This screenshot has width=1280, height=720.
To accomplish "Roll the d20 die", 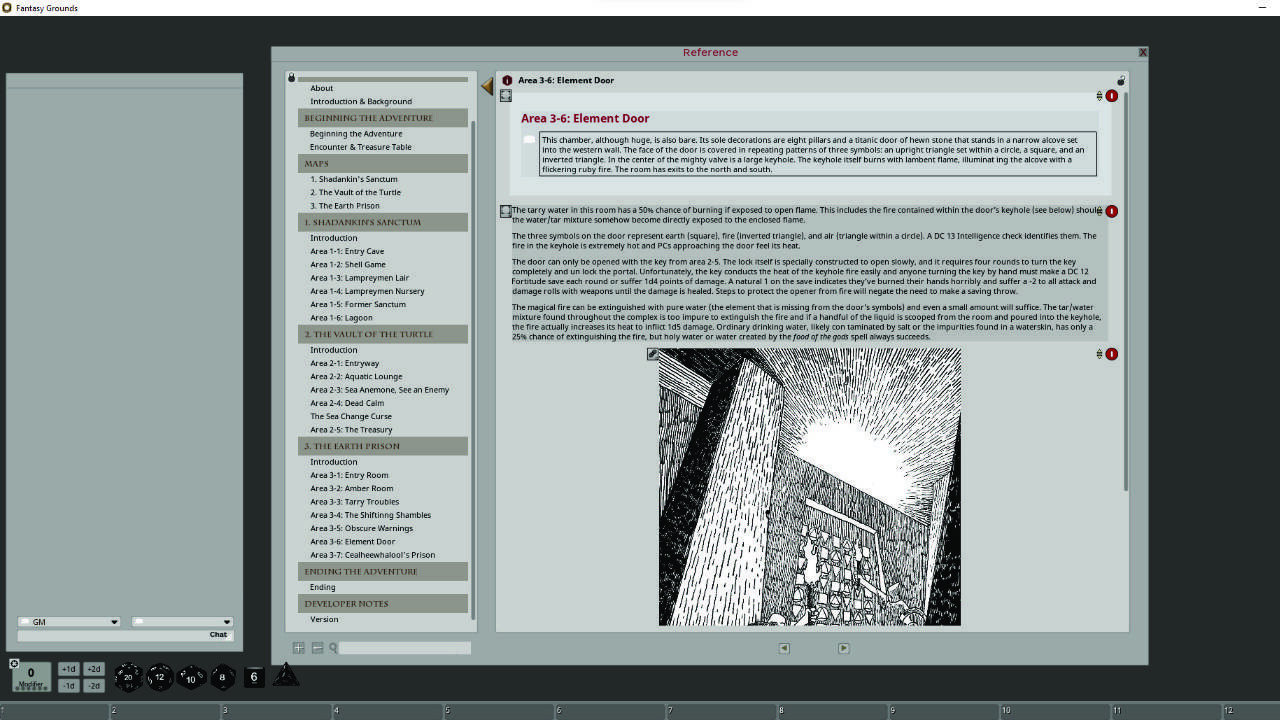I will (x=127, y=677).
